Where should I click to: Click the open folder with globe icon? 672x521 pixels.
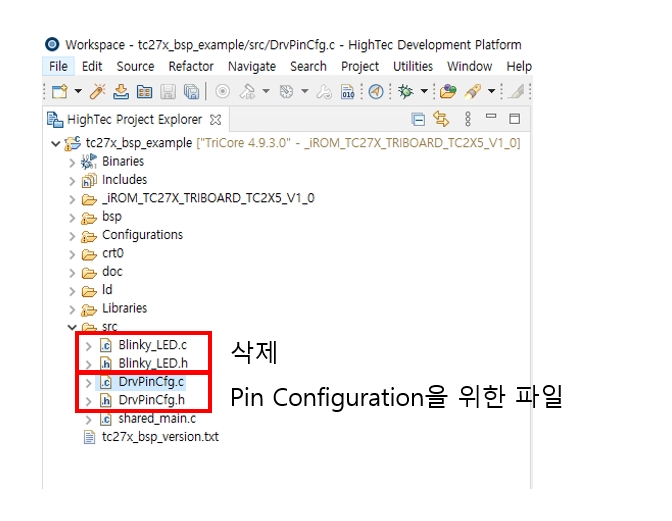tap(448, 91)
